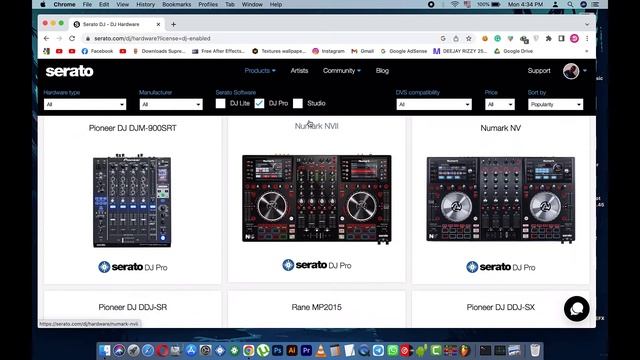The width and height of the screenshot is (640, 360).
Task: Expand the Products menu
Action: 260,71
